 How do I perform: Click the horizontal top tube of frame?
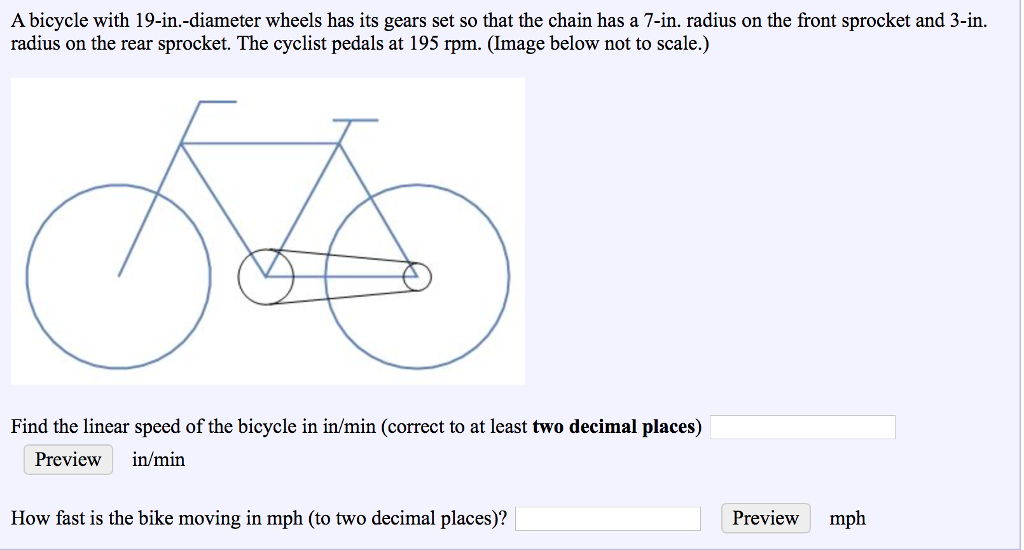tap(260, 143)
